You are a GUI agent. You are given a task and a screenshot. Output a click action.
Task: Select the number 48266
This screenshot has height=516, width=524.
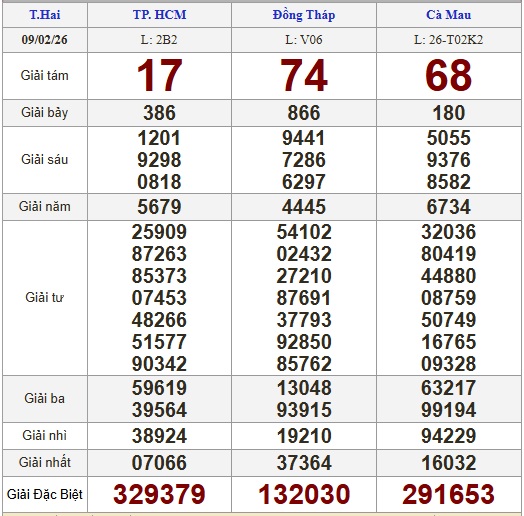pyautogui.click(x=159, y=319)
